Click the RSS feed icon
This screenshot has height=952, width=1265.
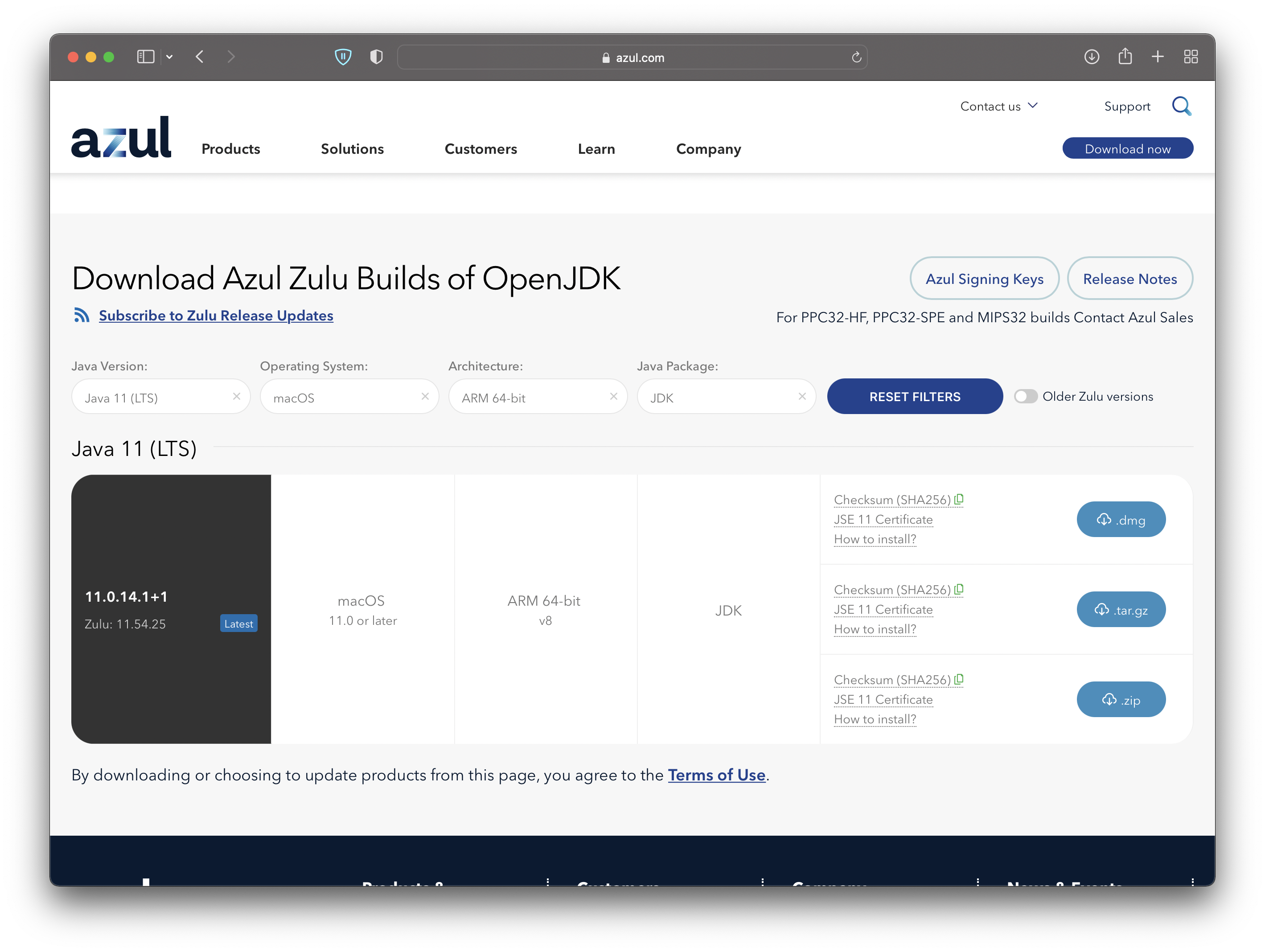pyautogui.click(x=82, y=316)
